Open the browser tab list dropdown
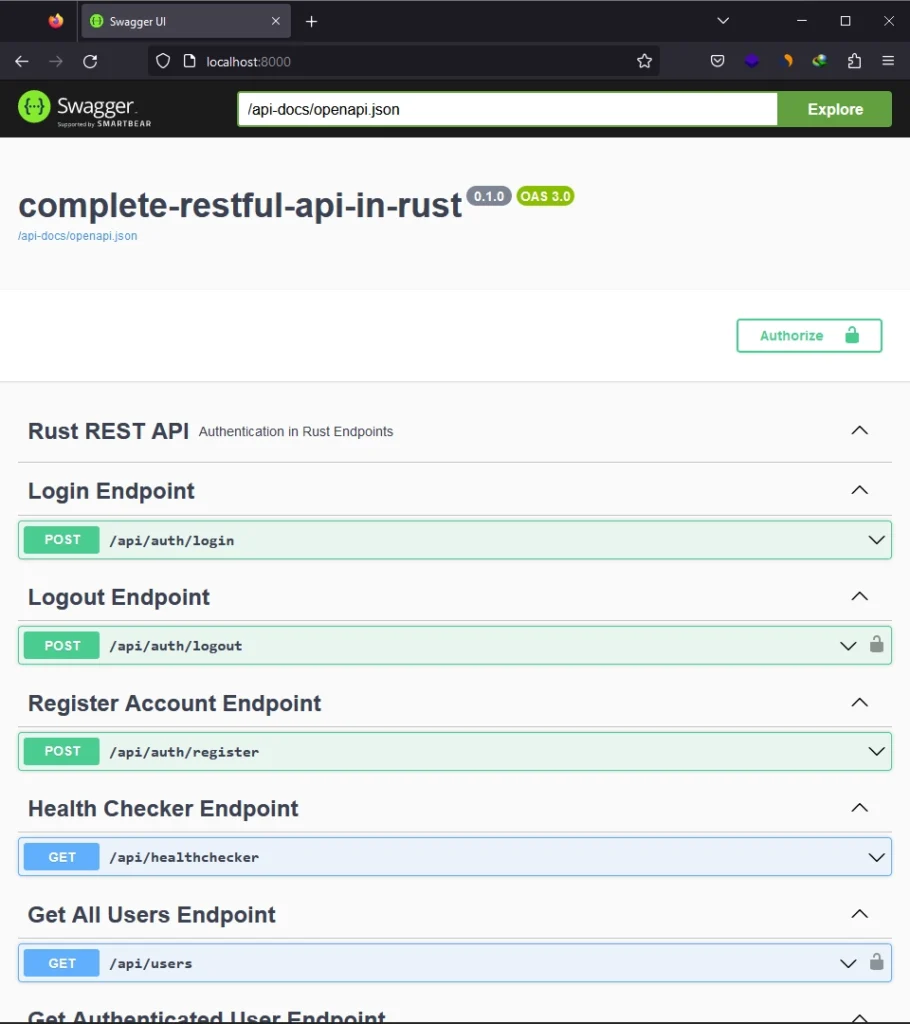 pos(723,20)
